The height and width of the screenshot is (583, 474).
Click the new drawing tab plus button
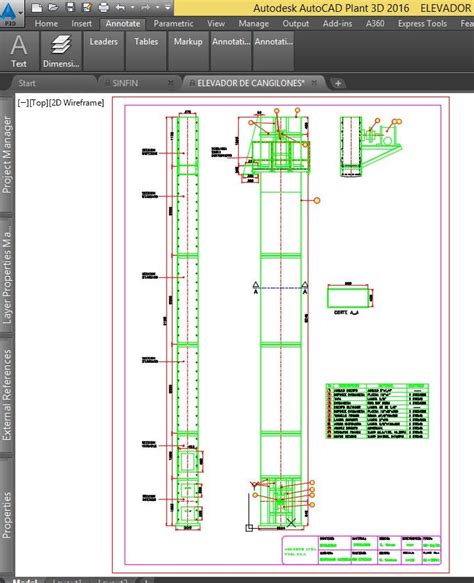tap(338, 83)
